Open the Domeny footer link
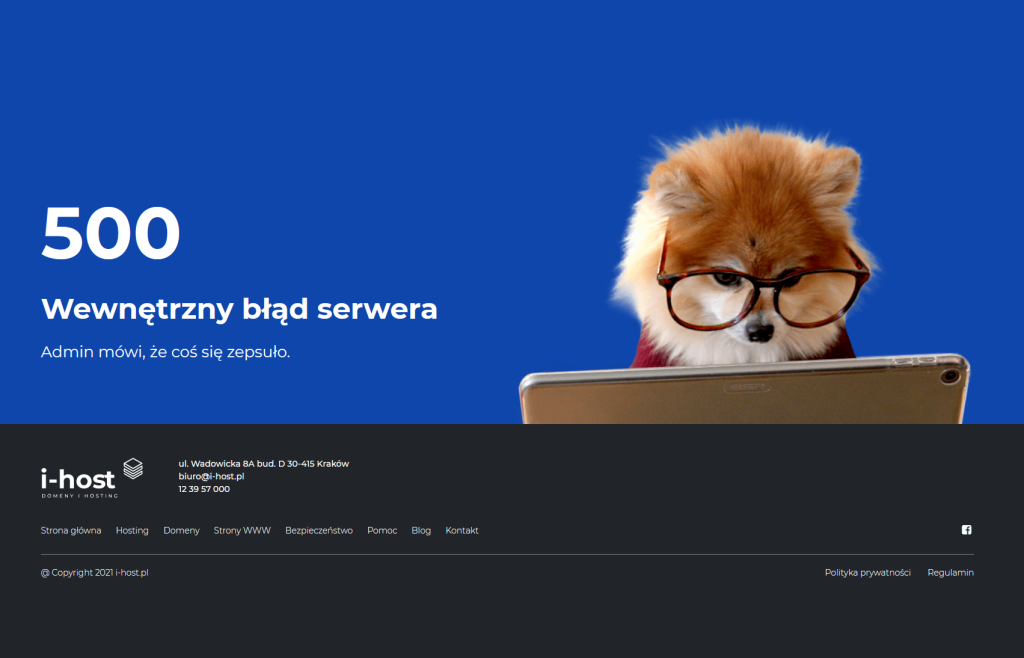 coord(182,531)
